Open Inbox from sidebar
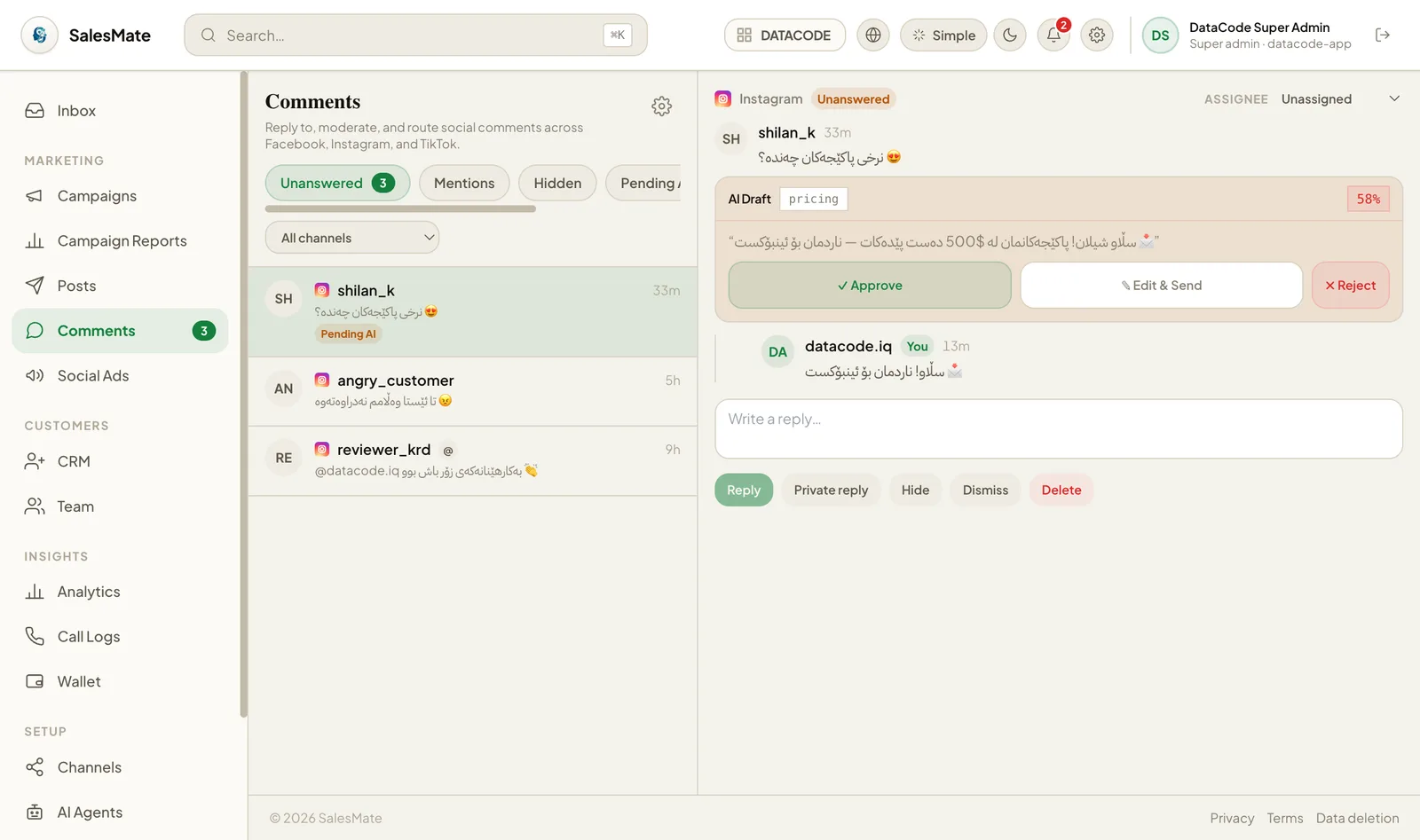 point(120,111)
